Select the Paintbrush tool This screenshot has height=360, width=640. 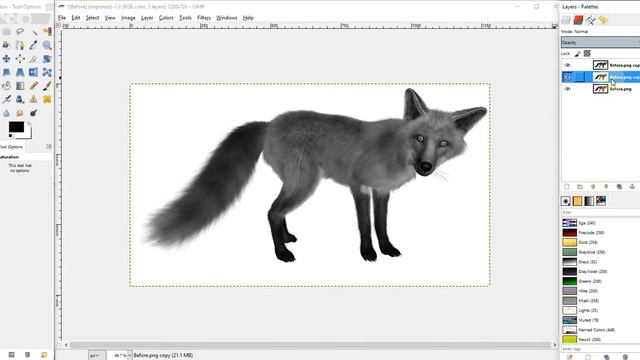pyautogui.click(x=47, y=86)
